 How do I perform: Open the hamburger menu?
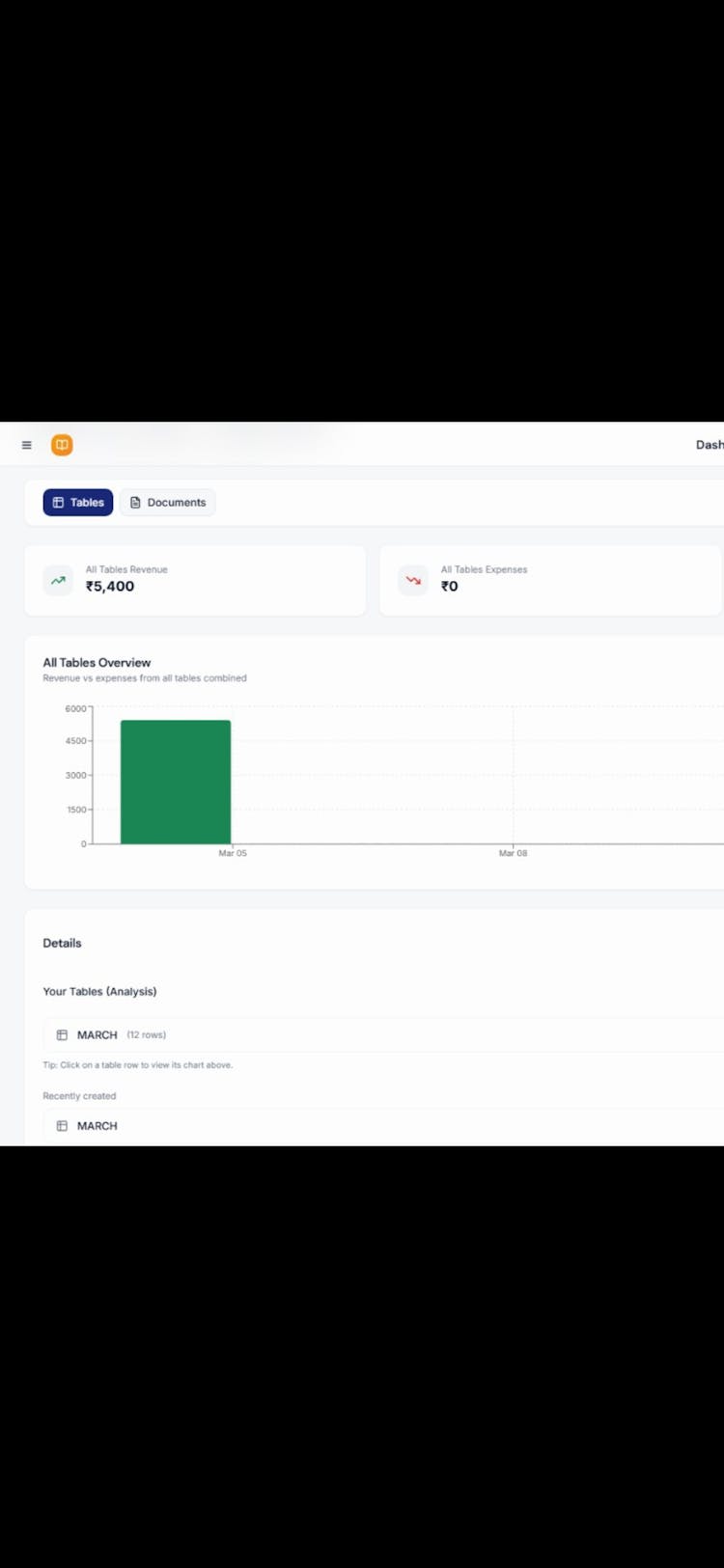click(27, 445)
